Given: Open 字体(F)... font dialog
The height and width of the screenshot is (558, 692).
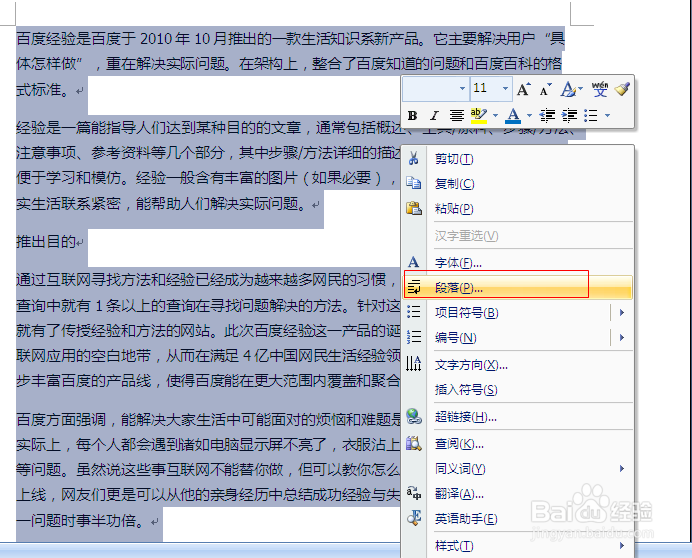Looking at the screenshot, I should pos(458,263).
